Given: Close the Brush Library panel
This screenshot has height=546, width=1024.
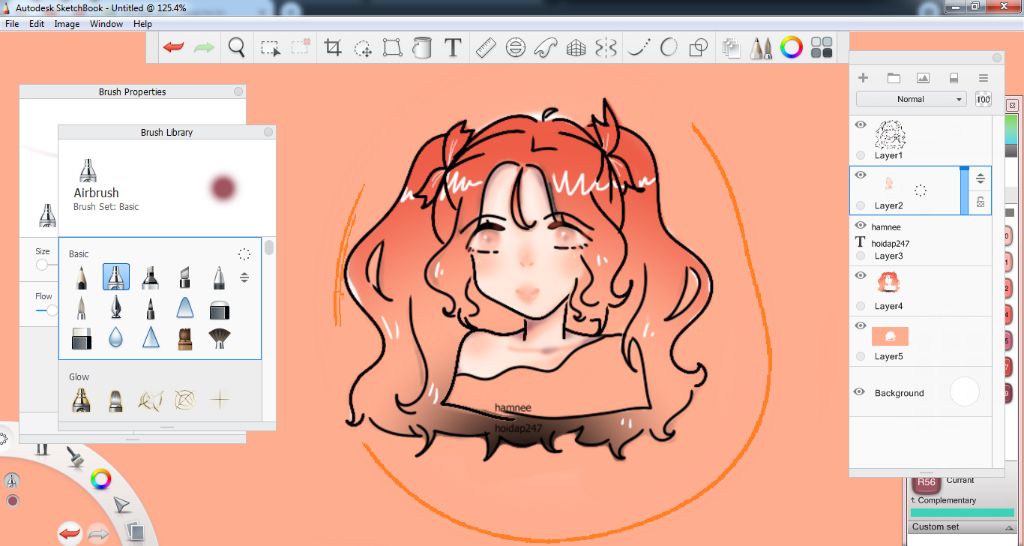Looking at the screenshot, I should 268,132.
